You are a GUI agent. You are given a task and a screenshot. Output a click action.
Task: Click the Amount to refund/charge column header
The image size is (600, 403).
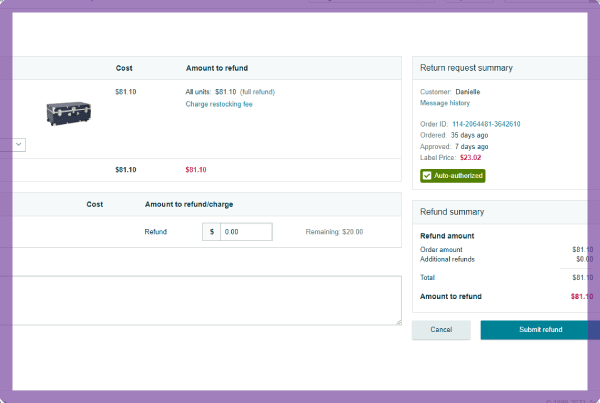tap(189, 204)
